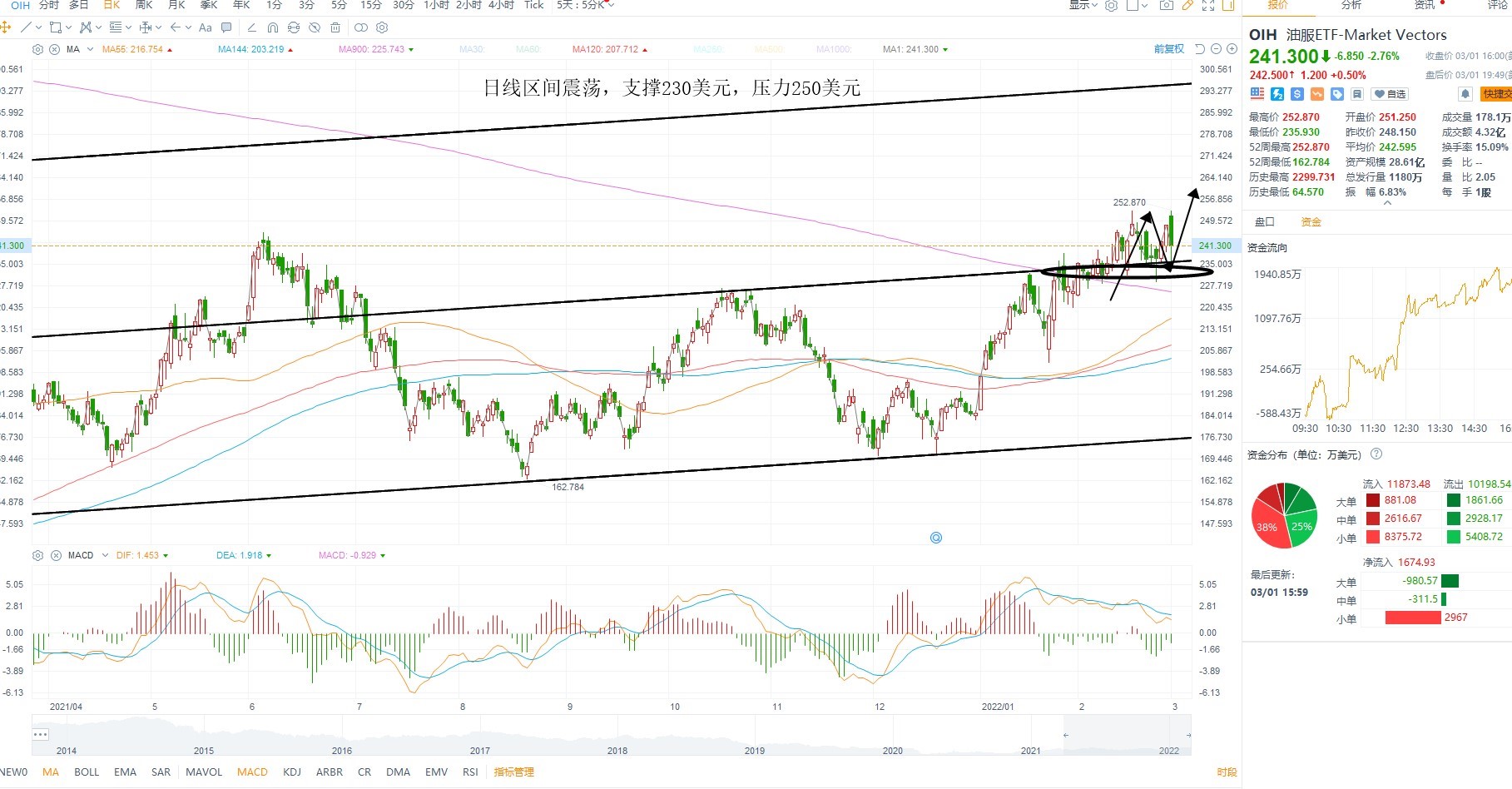Select the trend line drawing tool
The image size is (1512, 789).
[26, 27]
